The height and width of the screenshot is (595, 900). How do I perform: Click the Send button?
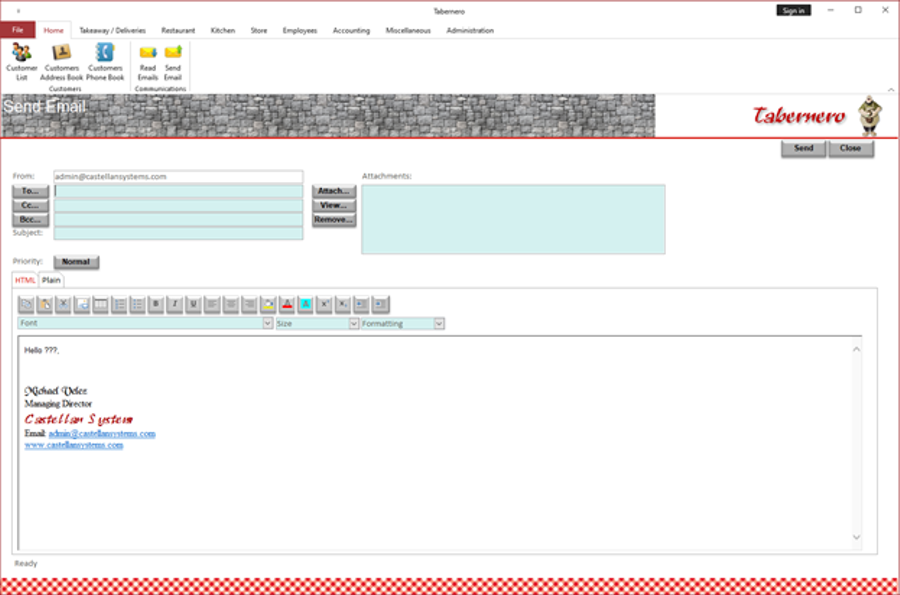pos(804,148)
